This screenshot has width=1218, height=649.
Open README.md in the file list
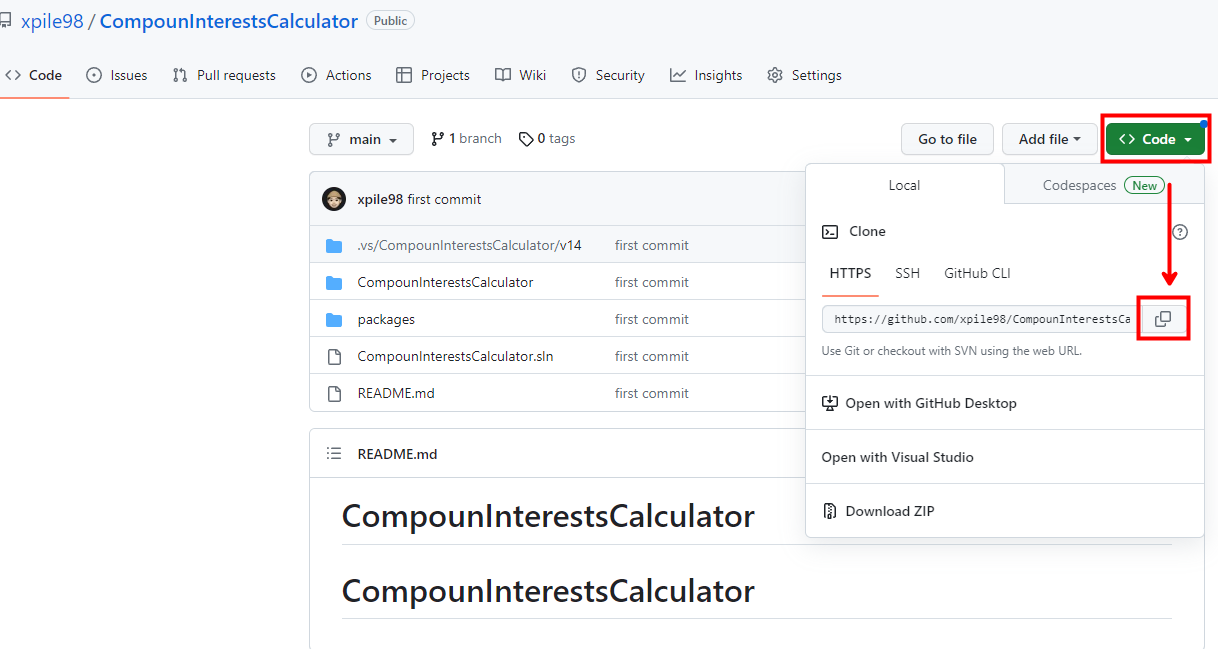396,393
